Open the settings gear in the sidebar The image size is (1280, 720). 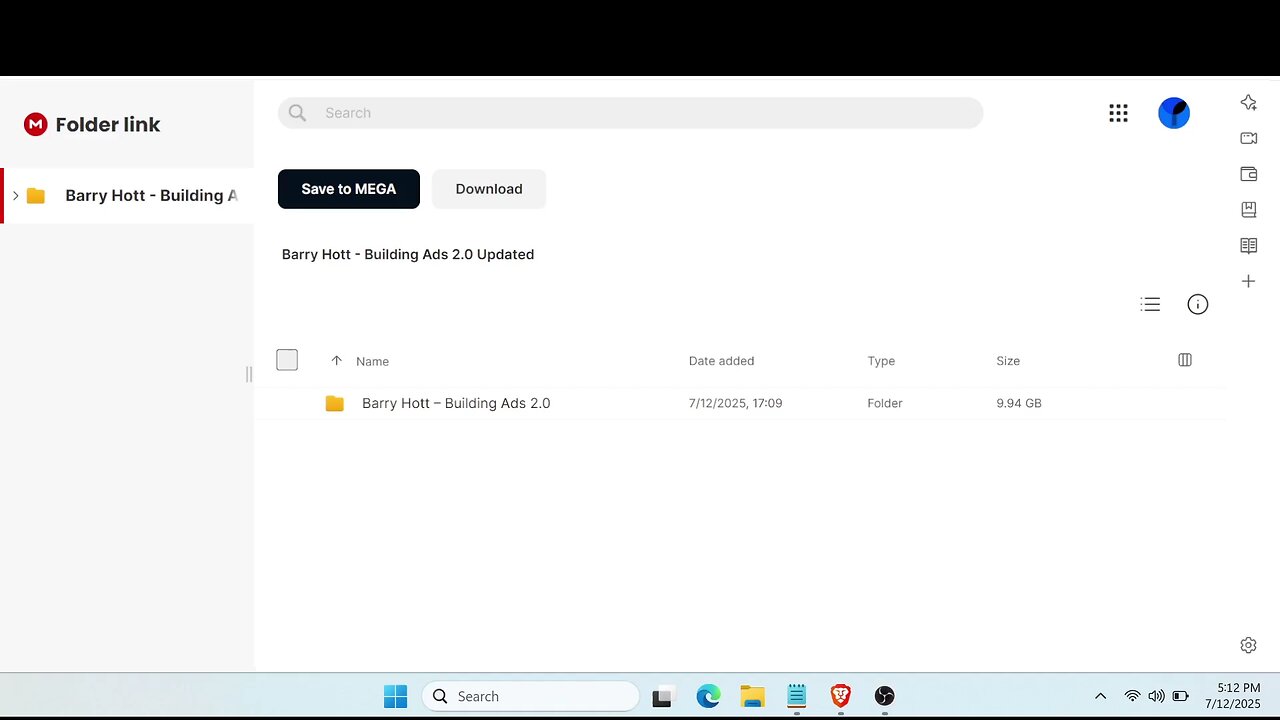[1248, 645]
